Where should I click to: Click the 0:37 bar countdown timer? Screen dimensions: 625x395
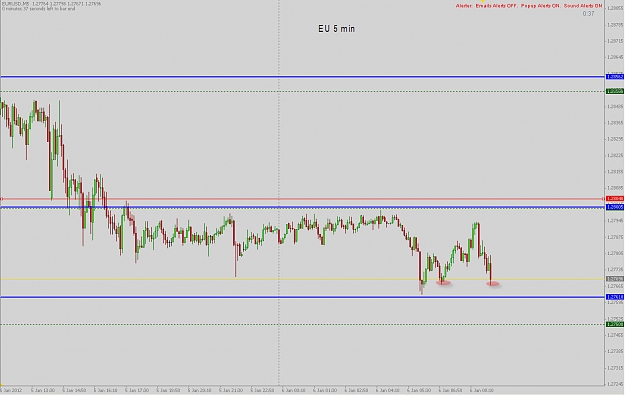coord(588,14)
